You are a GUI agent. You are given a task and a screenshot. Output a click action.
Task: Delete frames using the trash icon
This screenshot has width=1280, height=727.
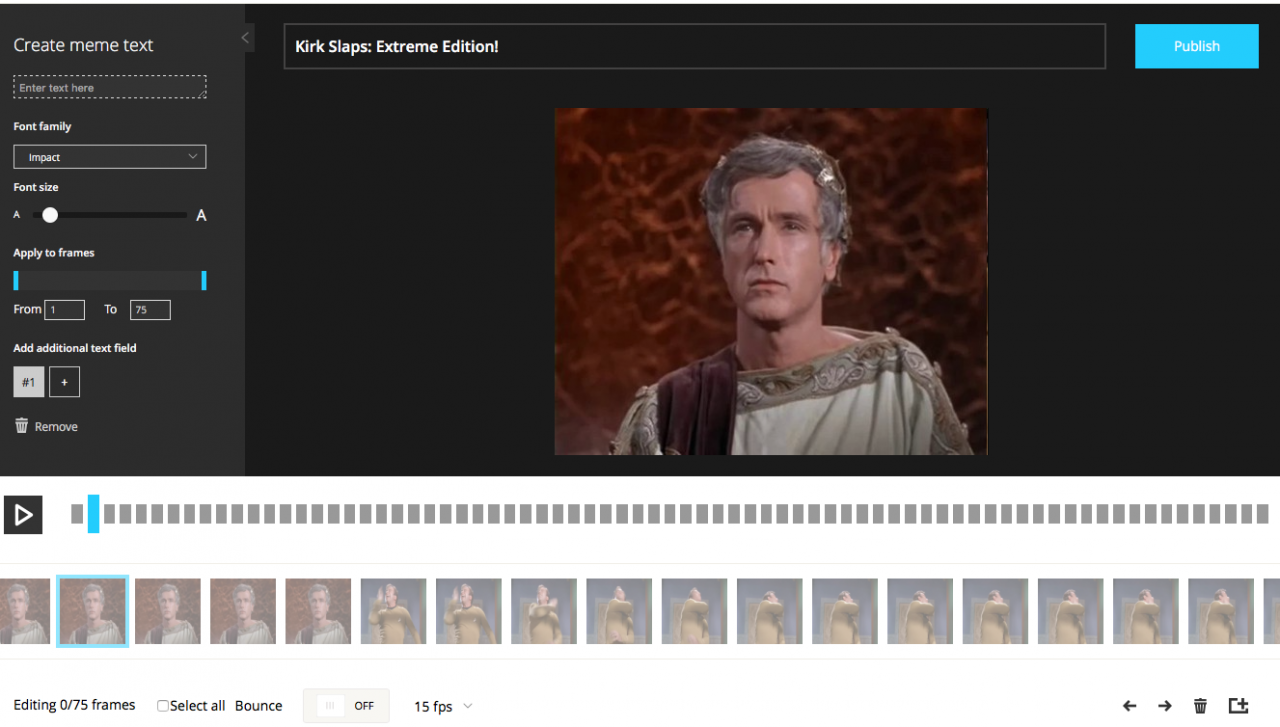click(x=1201, y=706)
